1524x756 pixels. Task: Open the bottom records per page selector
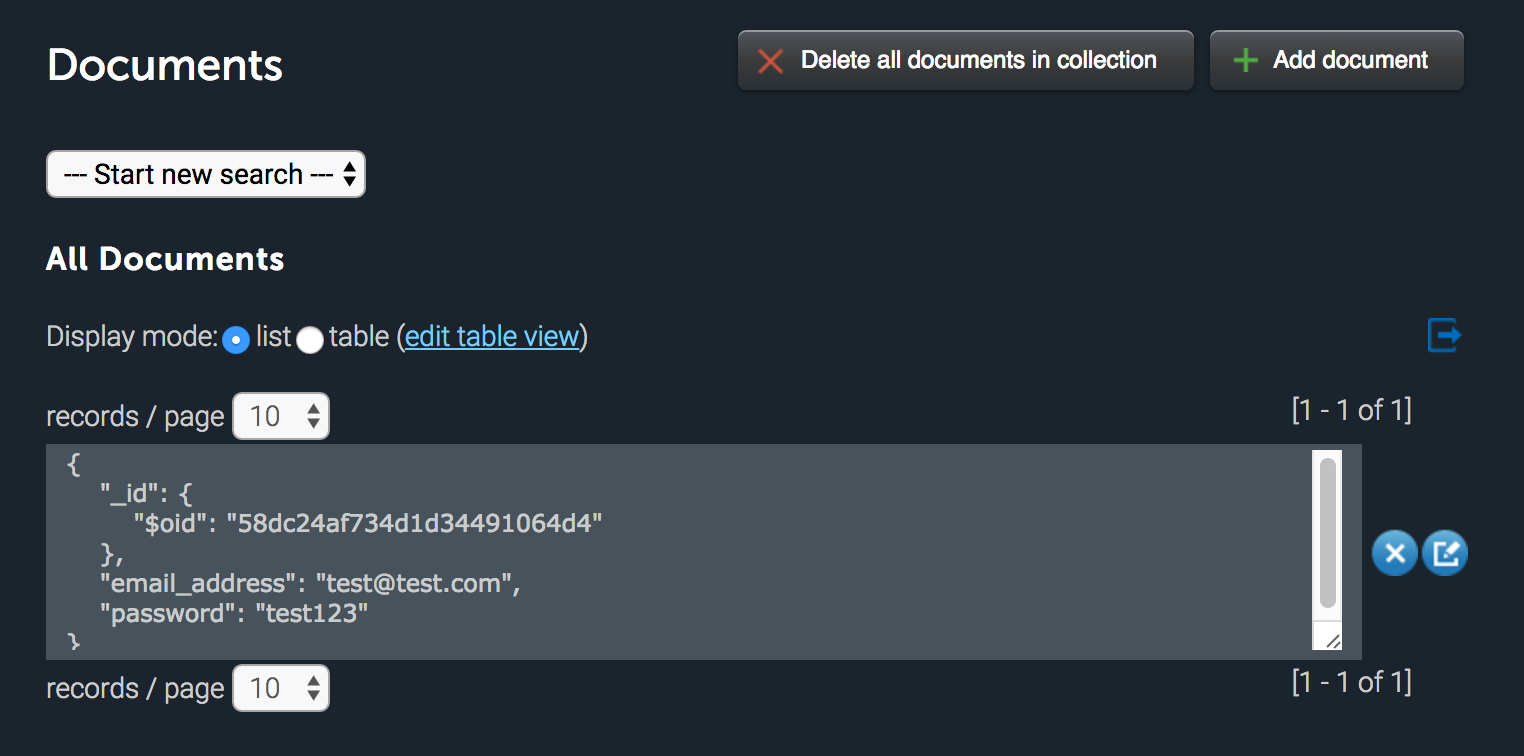coord(280,688)
